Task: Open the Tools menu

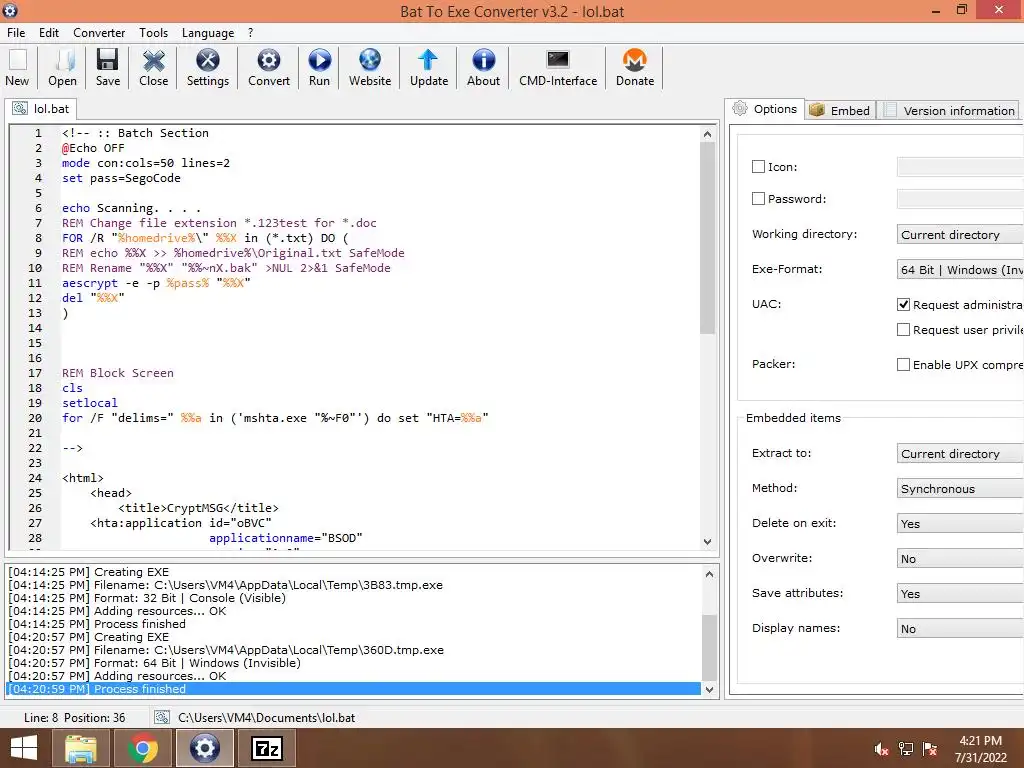Action: tap(153, 33)
